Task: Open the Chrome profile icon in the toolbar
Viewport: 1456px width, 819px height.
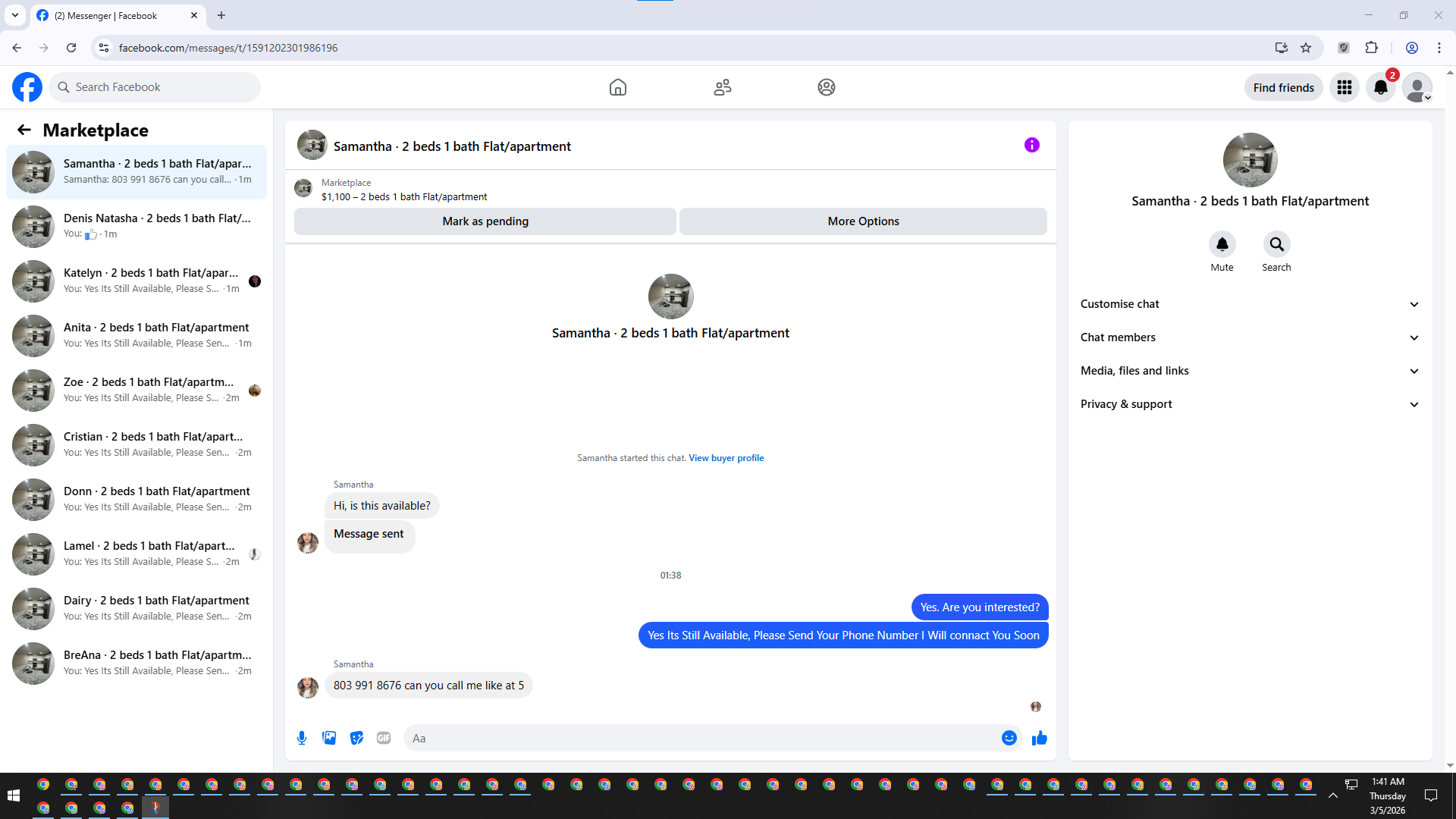Action: [x=1412, y=48]
